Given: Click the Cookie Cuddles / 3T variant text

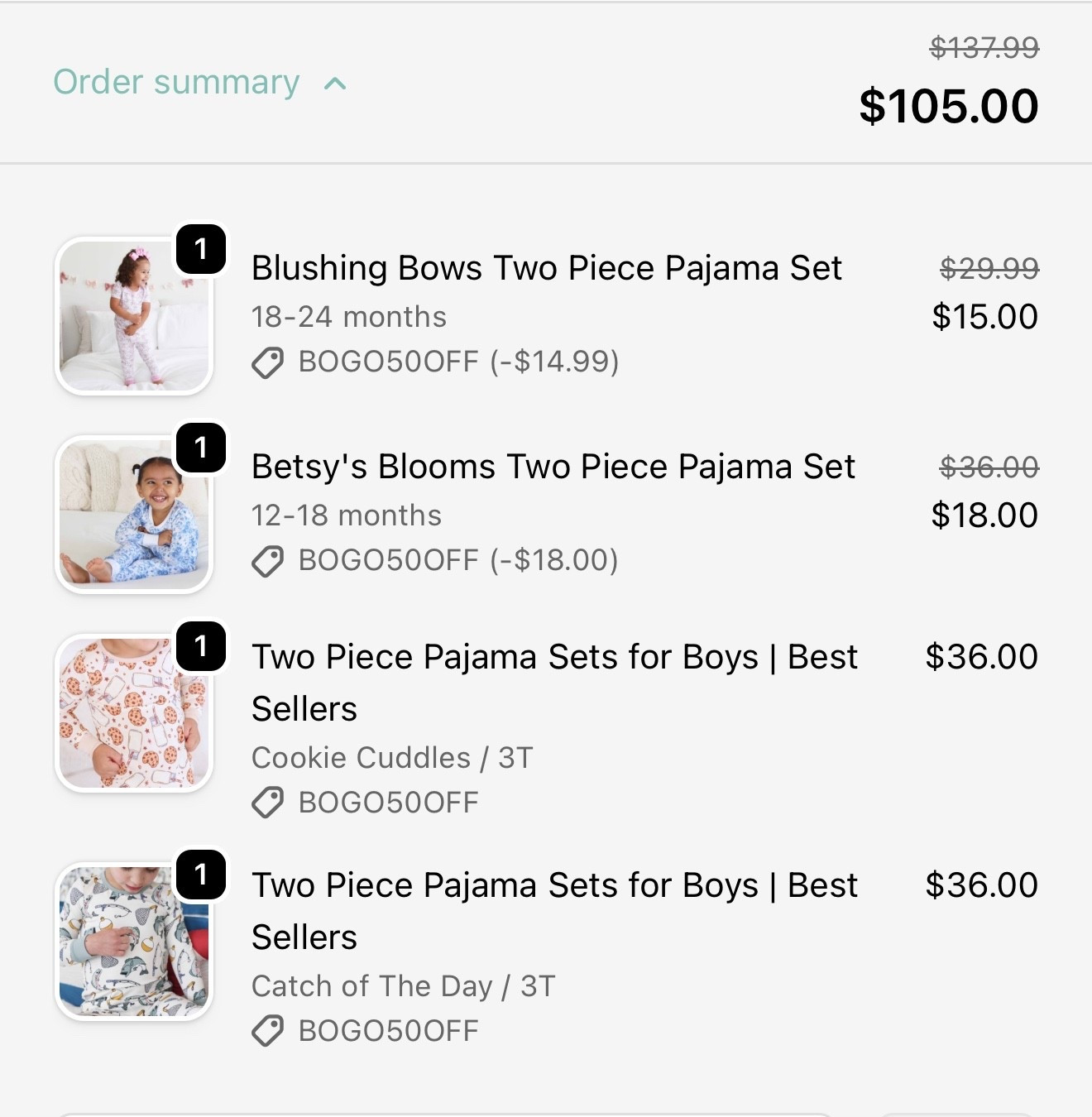Looking at the screenshot, I should tap(392, 758).
